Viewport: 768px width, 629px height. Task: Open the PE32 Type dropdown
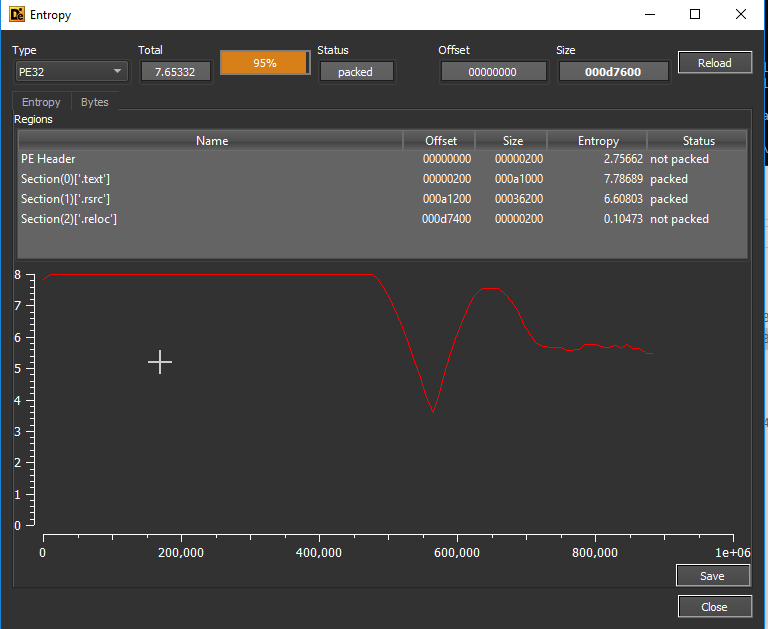coord(72,72)
